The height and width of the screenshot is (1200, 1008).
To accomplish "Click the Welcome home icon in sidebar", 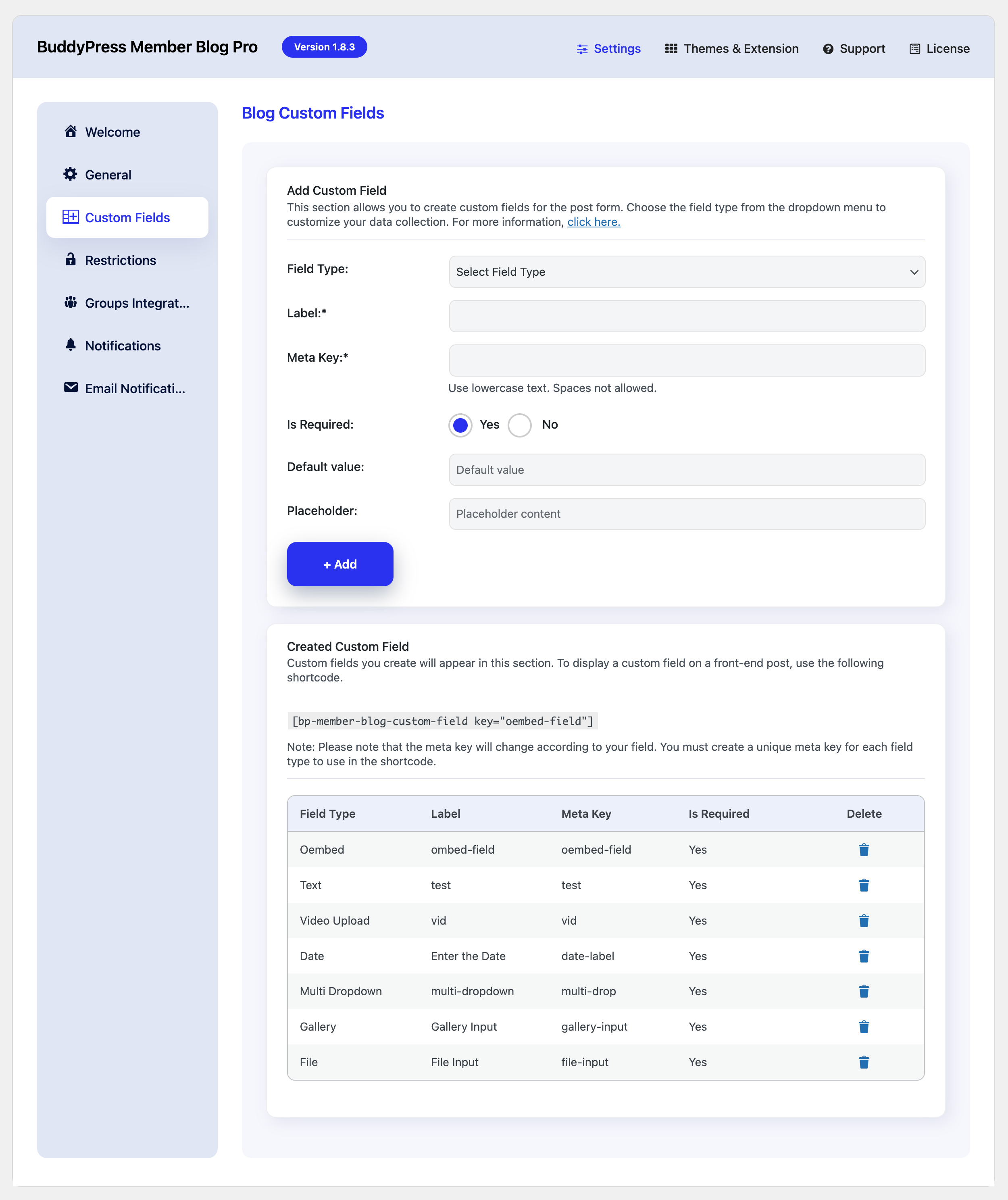I will [x=70, y=131].
